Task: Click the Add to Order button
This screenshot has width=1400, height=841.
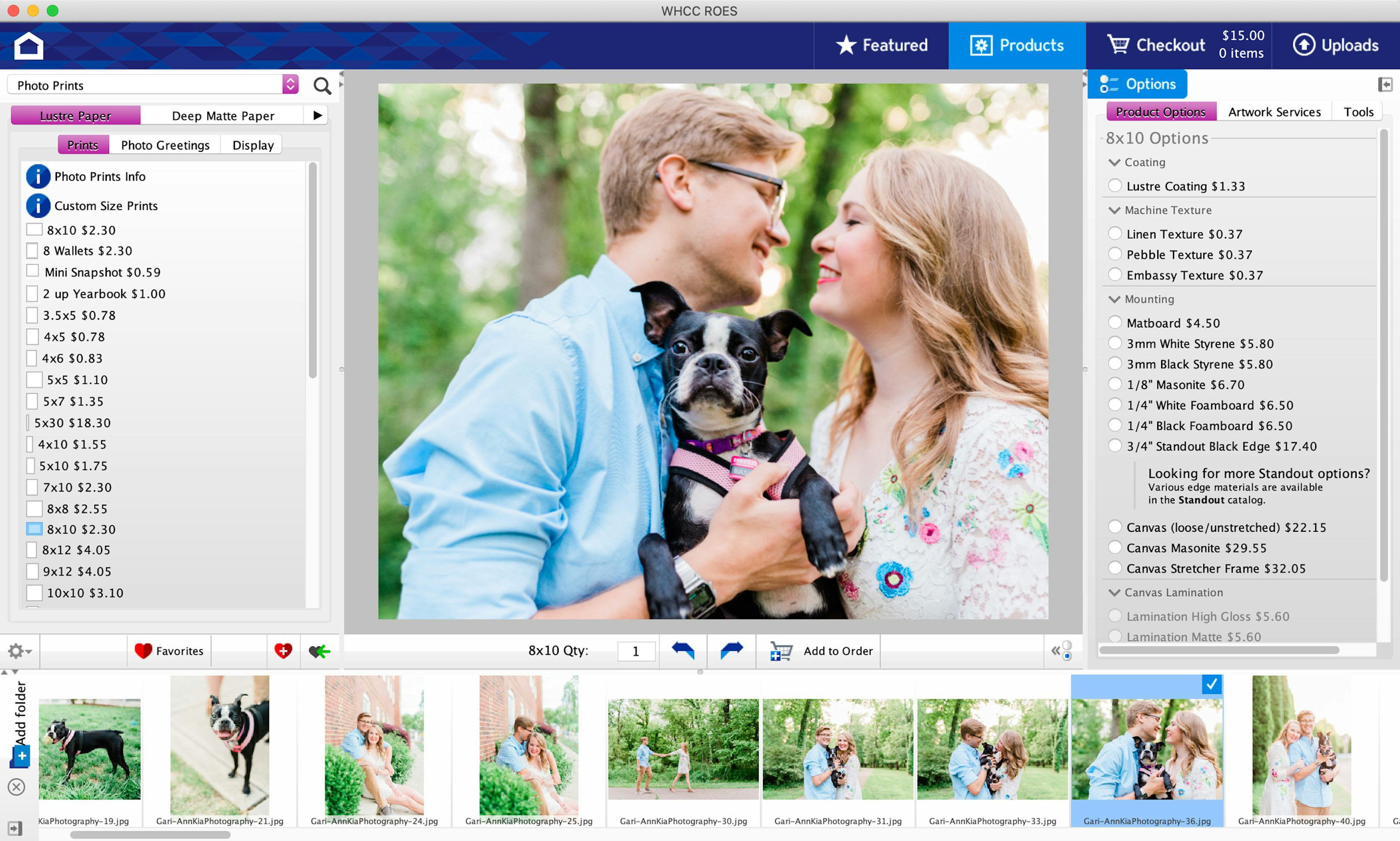Action: click(x=822, y=651)
